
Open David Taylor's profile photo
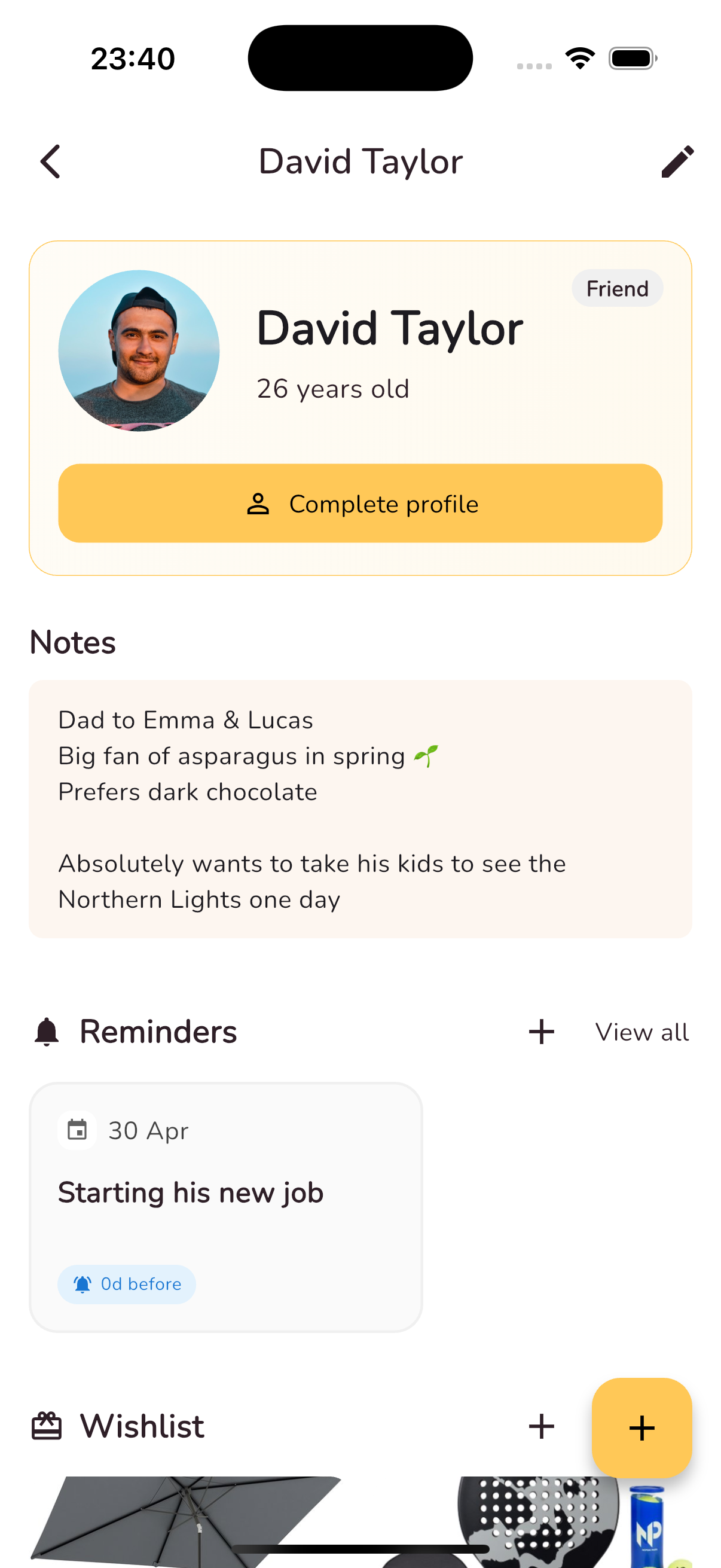pos(139,351)
